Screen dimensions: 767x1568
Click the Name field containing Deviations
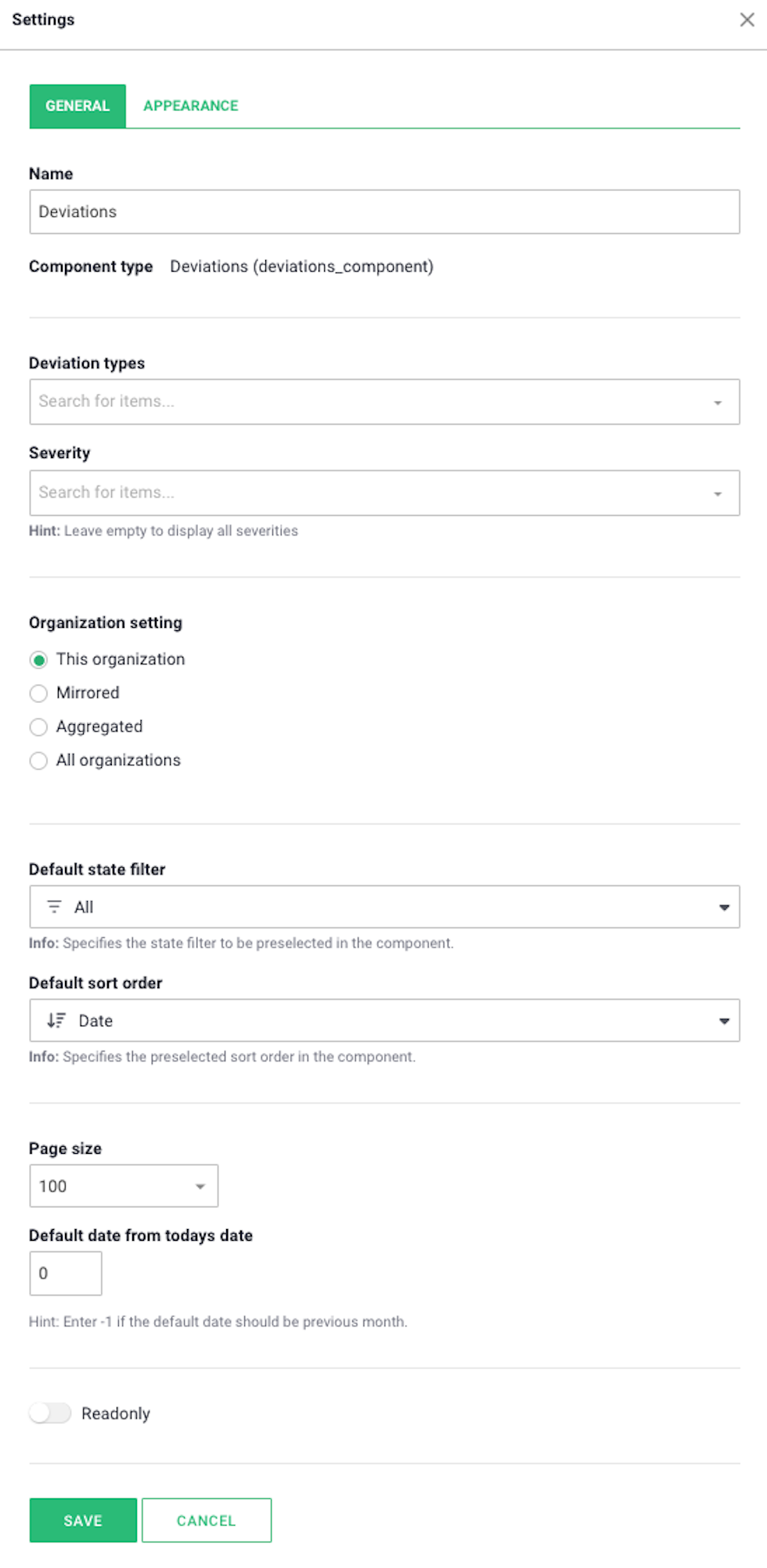coord(384,211)
